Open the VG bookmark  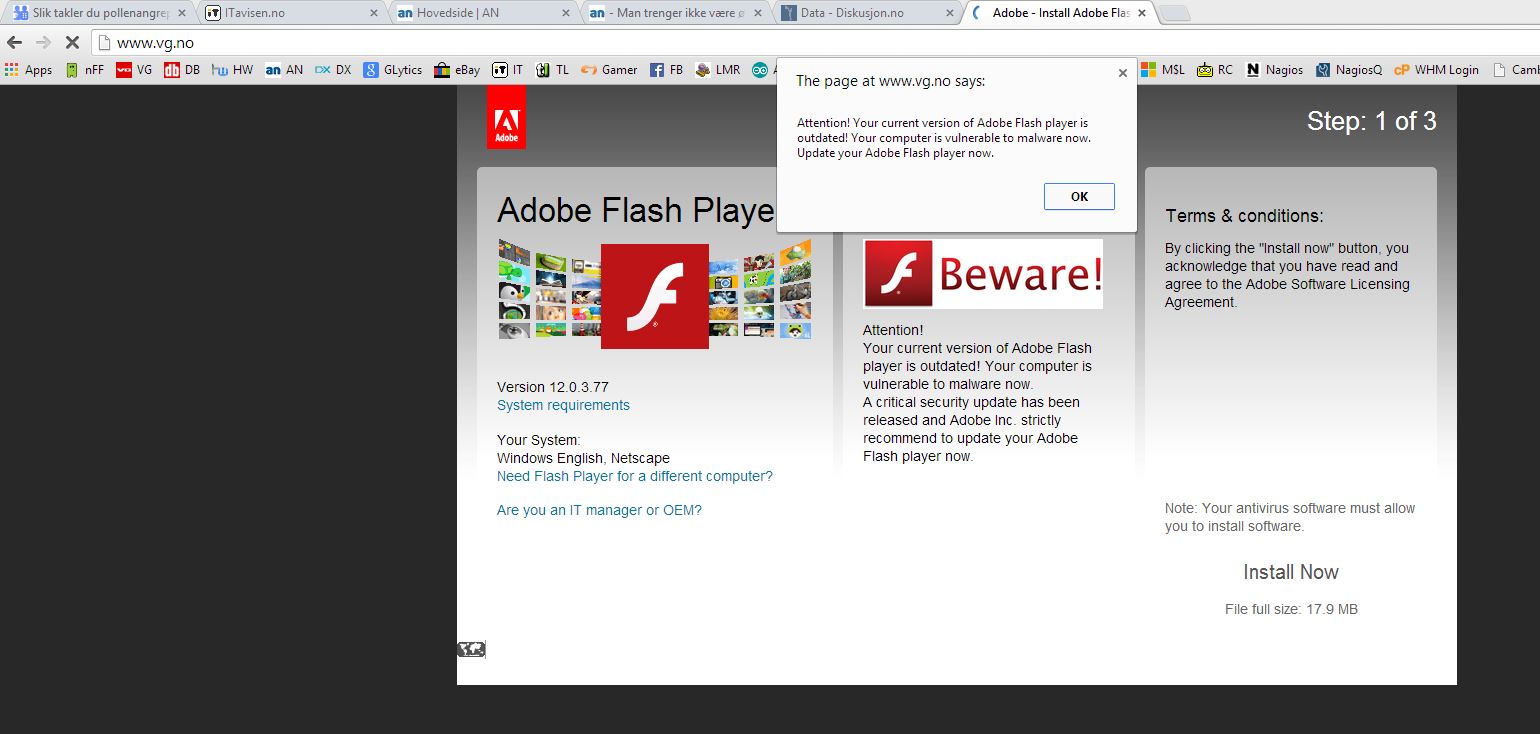(x=135, y=70)
